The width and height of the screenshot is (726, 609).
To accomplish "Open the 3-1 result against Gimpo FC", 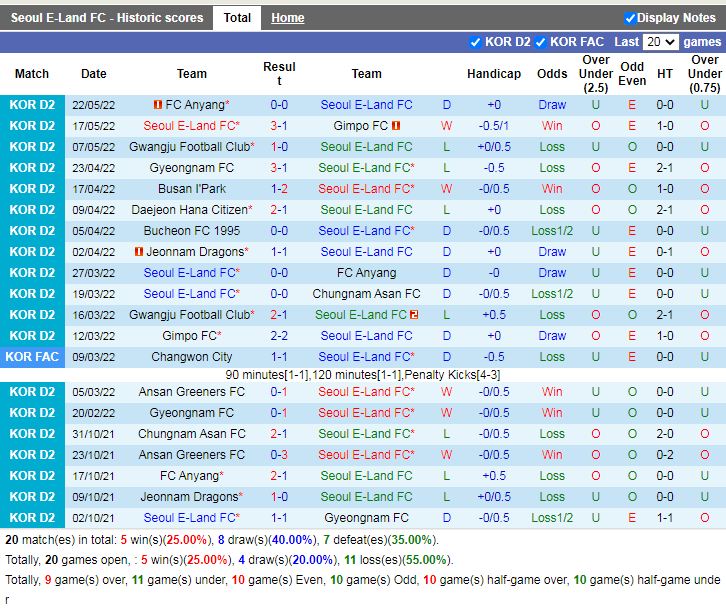I will pyautogui.click(x=279, y=126).
